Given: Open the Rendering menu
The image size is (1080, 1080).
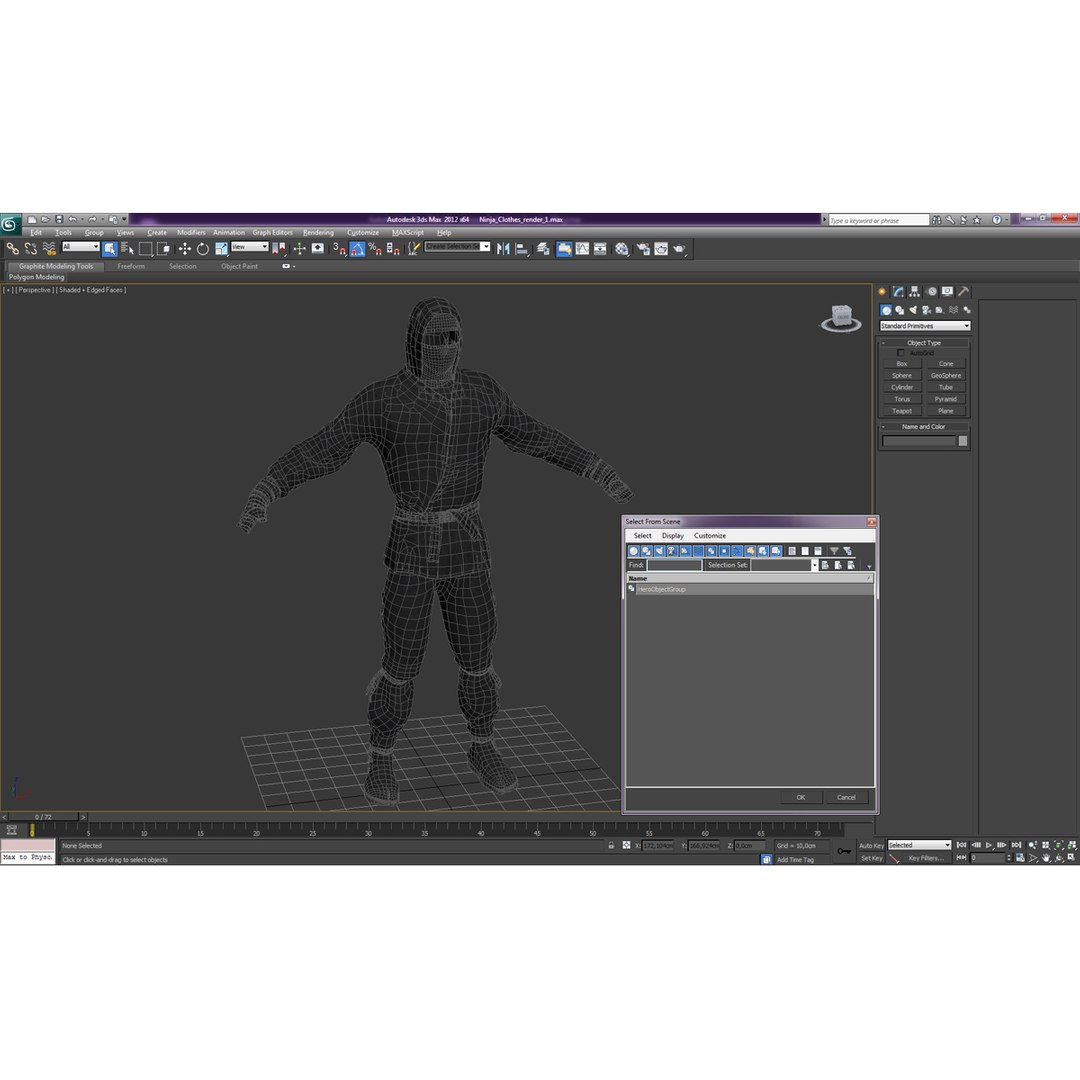Looking at the screenshot, I should coord(318,233).
